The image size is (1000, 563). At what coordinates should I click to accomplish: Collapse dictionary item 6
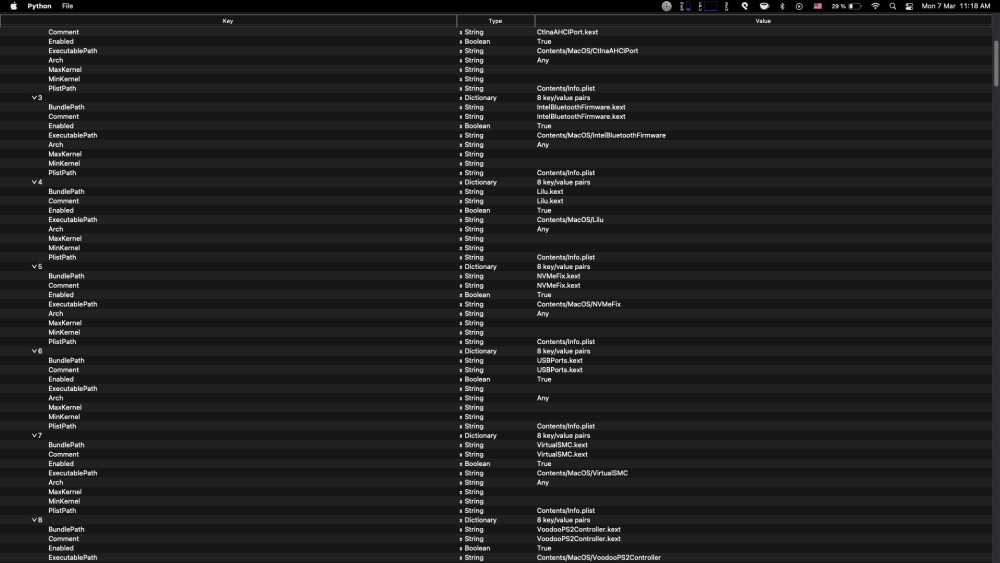point(34,351)
